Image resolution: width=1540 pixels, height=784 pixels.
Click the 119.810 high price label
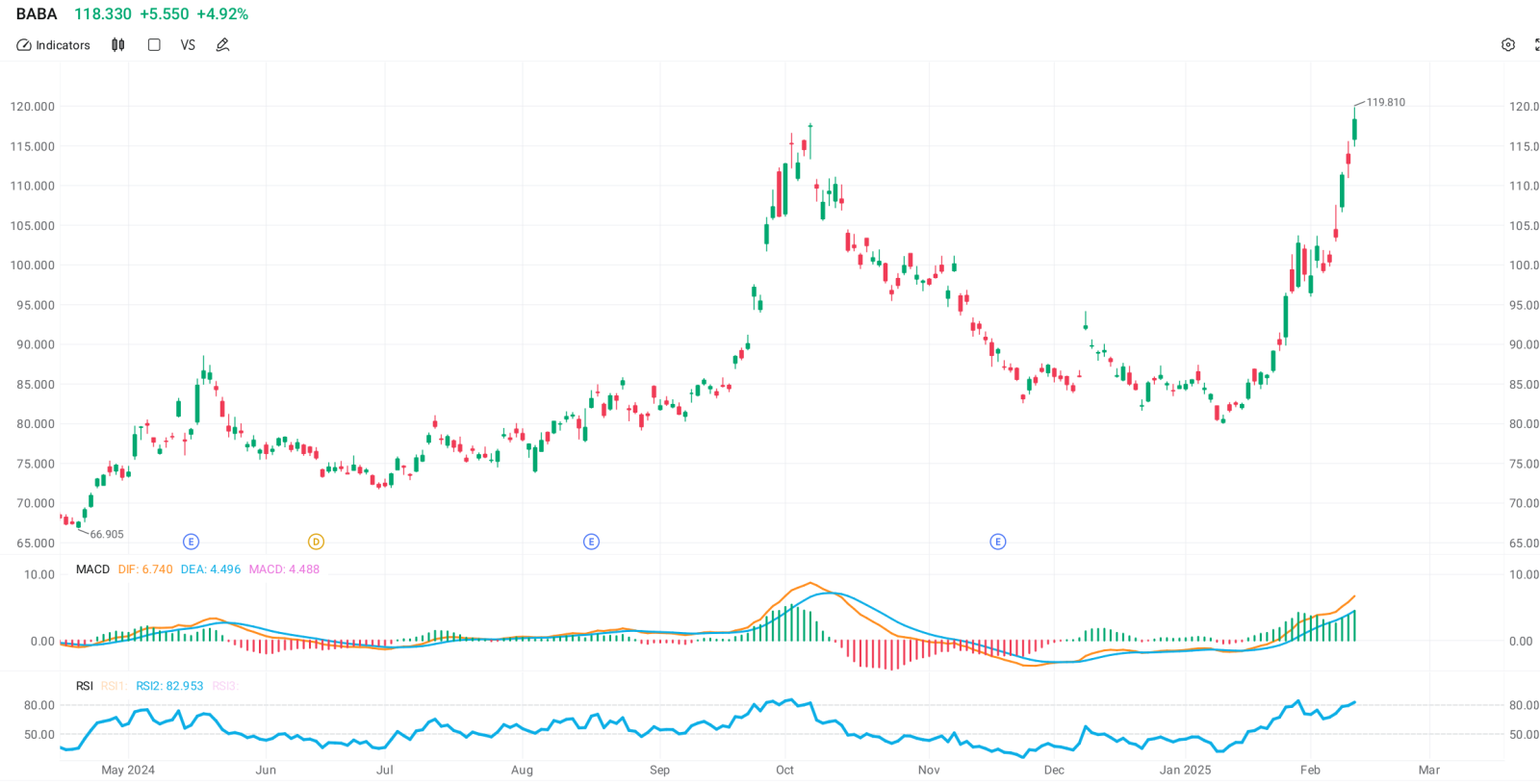[x=1386, y=102]
